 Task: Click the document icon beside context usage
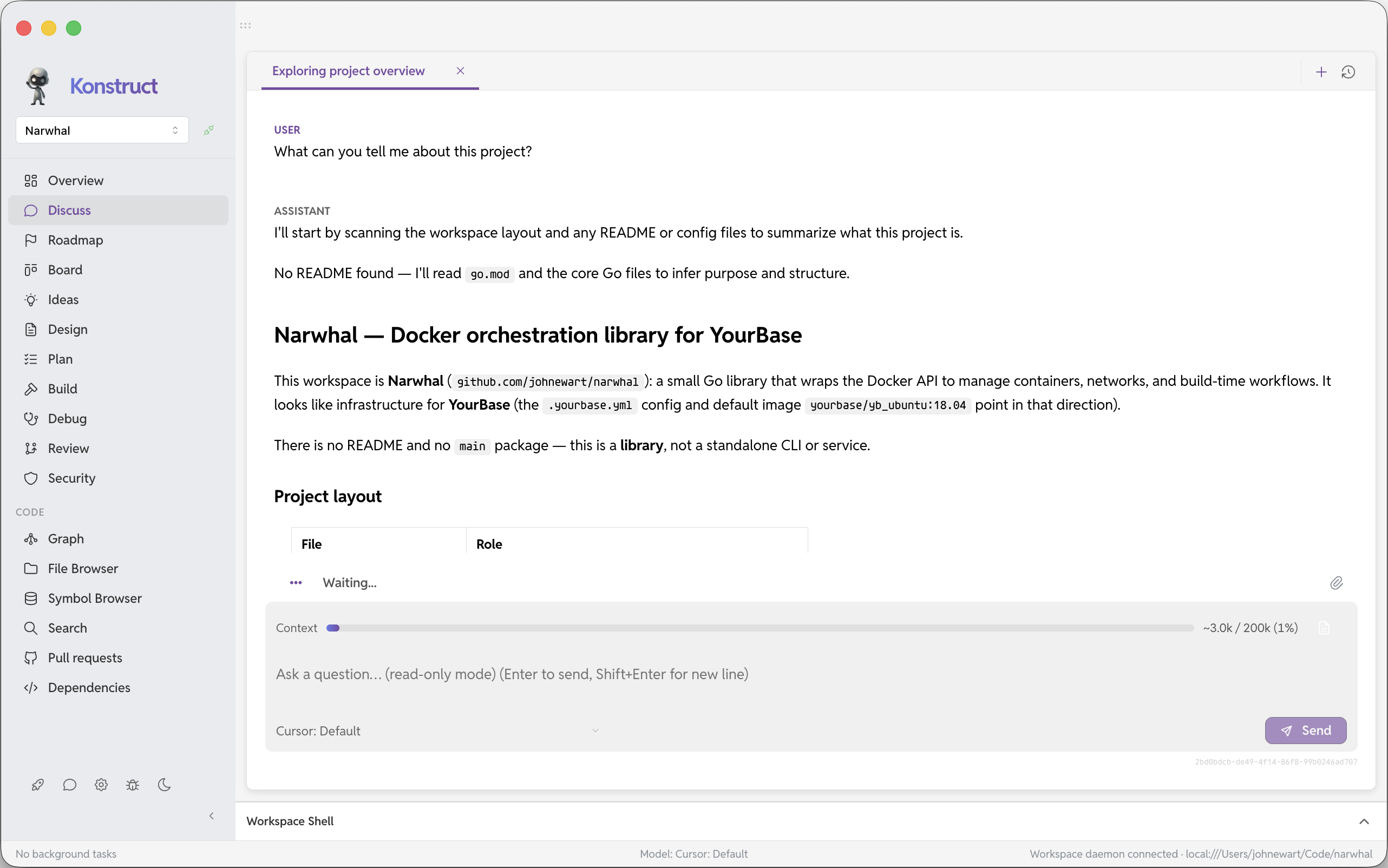(1324, 628)
